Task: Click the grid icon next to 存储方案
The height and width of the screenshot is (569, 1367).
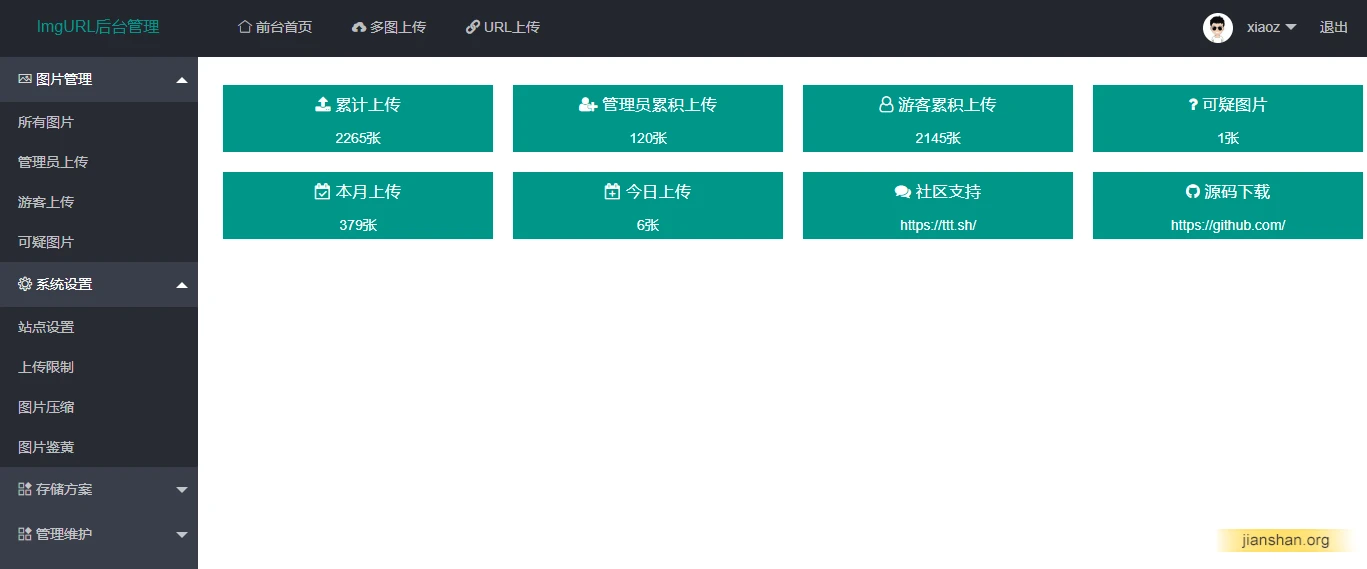Action: pyautogui.click(x=25, y=489)
